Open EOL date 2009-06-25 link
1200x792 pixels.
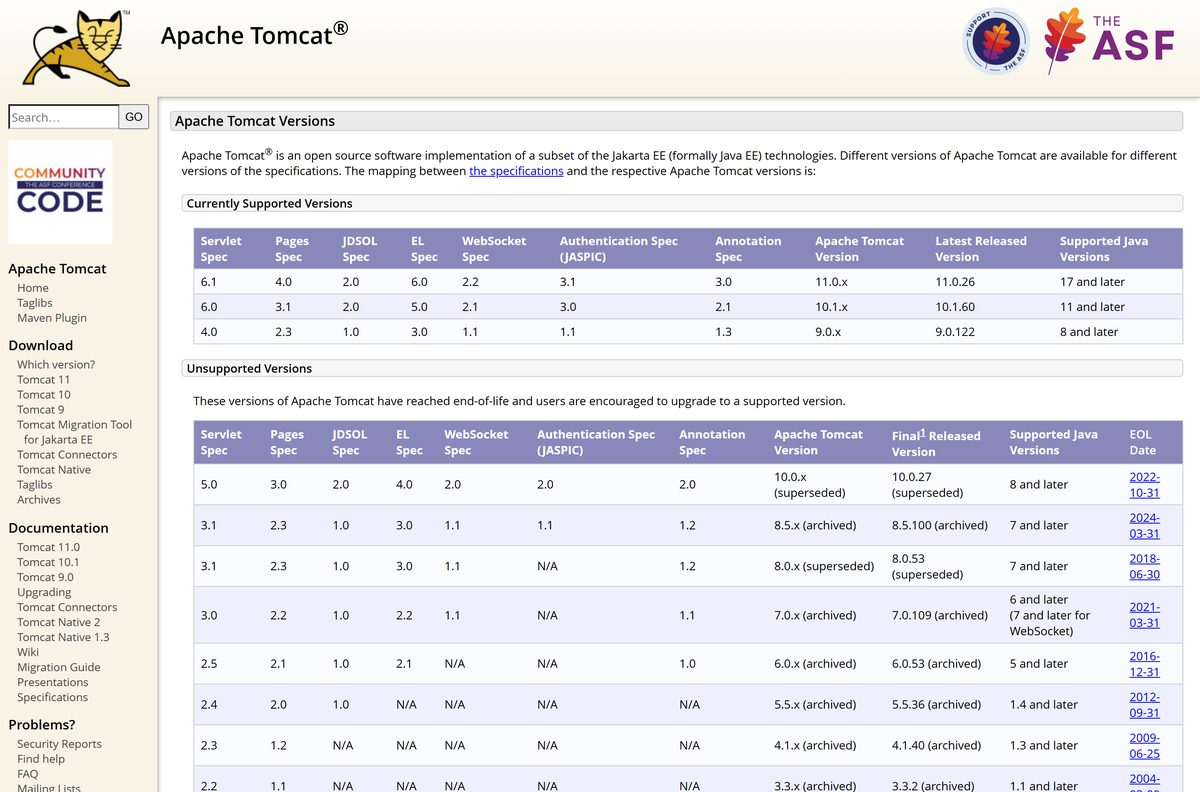(1145, 745)
